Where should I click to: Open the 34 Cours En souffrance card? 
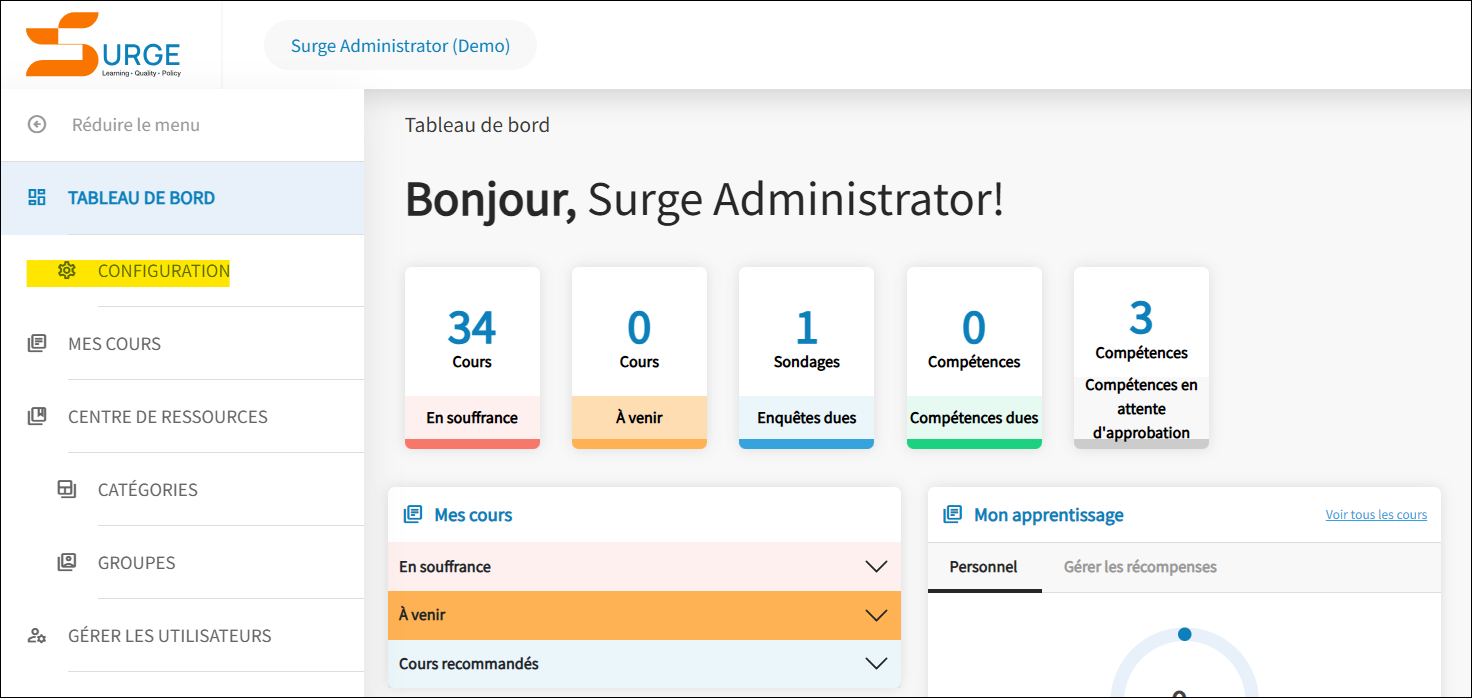pos(472,357)
